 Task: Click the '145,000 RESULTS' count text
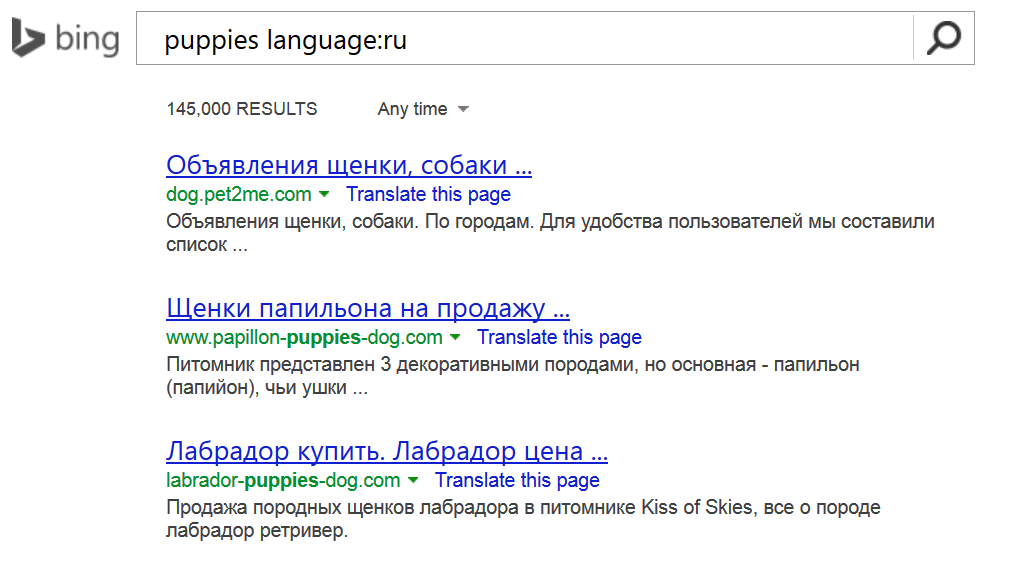coord(242,109)
